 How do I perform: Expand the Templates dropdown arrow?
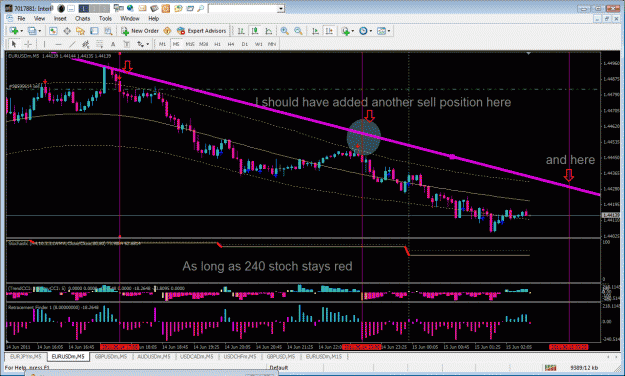[389, 31]
